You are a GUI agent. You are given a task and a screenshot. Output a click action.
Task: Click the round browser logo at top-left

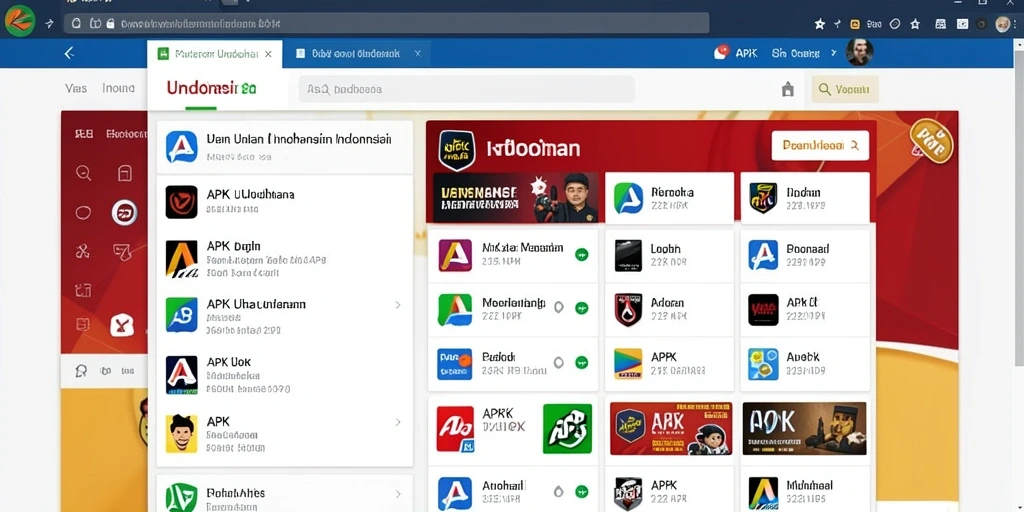click(20, 20)
